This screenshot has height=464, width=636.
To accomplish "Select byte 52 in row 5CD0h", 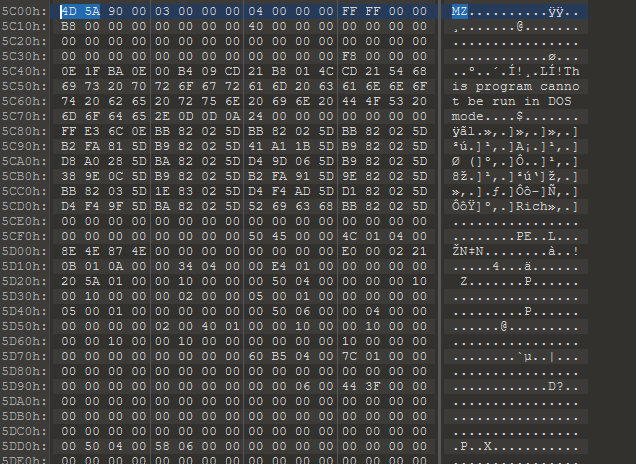I will pos(256,206).
